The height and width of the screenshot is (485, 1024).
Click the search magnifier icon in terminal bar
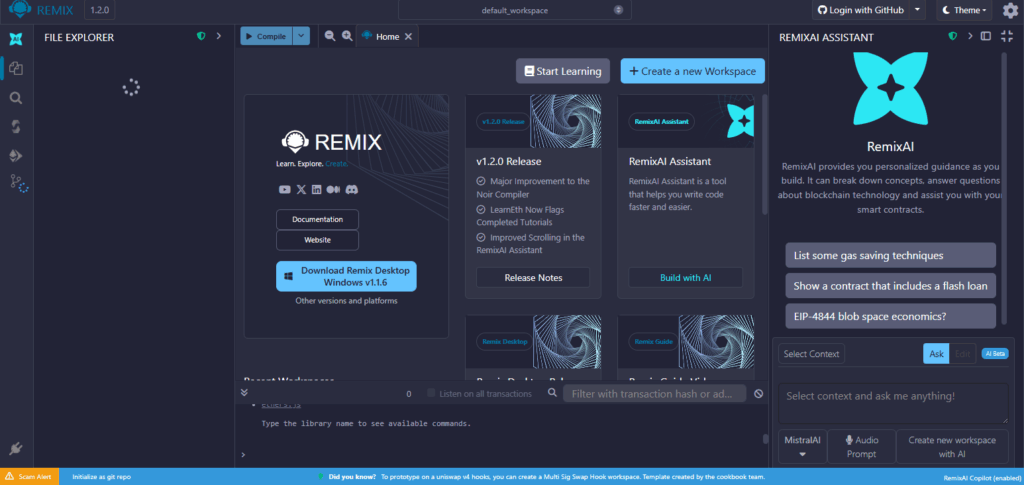click(552, 393)
